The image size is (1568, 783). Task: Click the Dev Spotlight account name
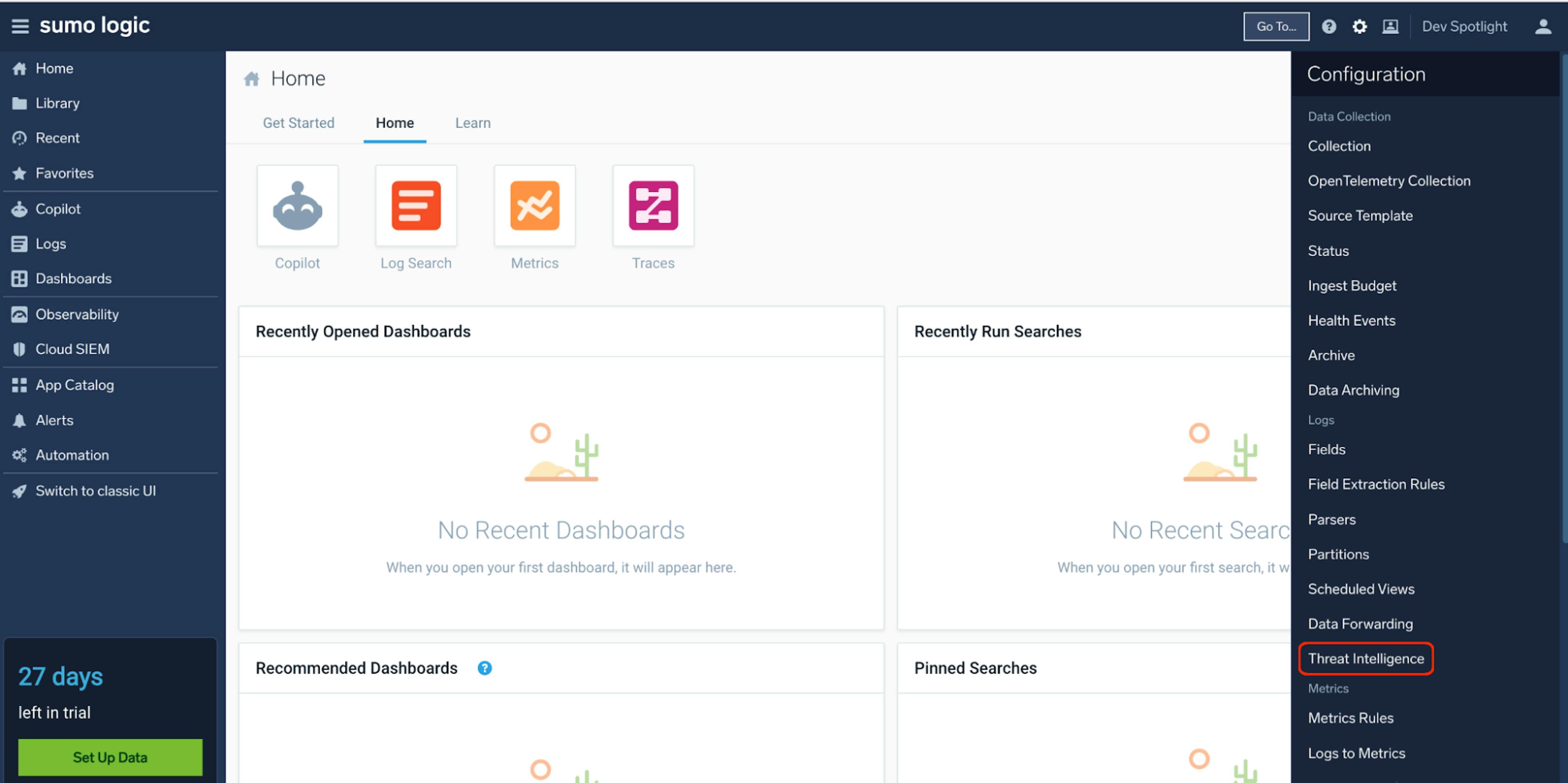point(1464,26)
